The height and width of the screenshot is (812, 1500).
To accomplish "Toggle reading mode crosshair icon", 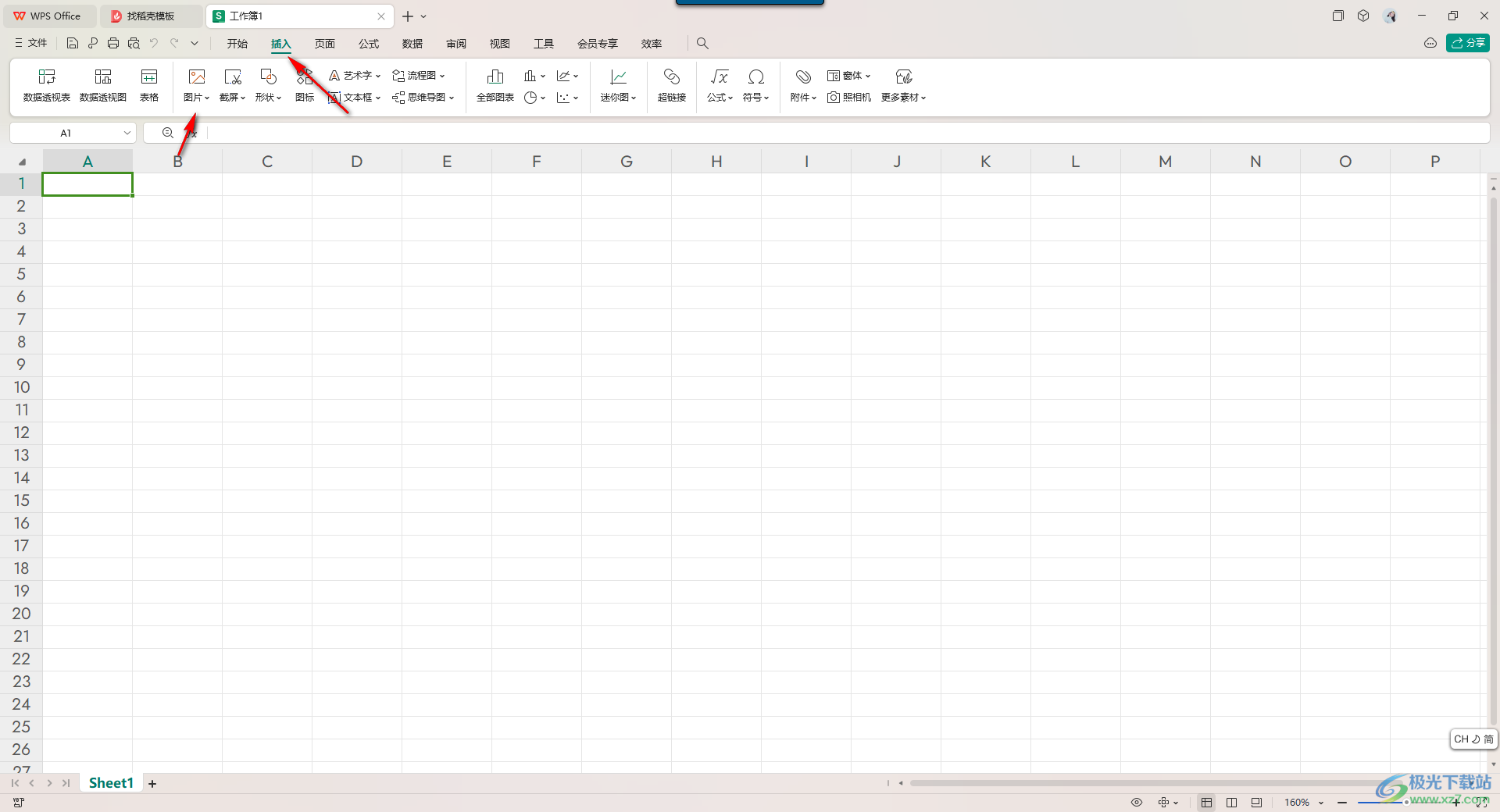I will click(x=1164, y=803).
